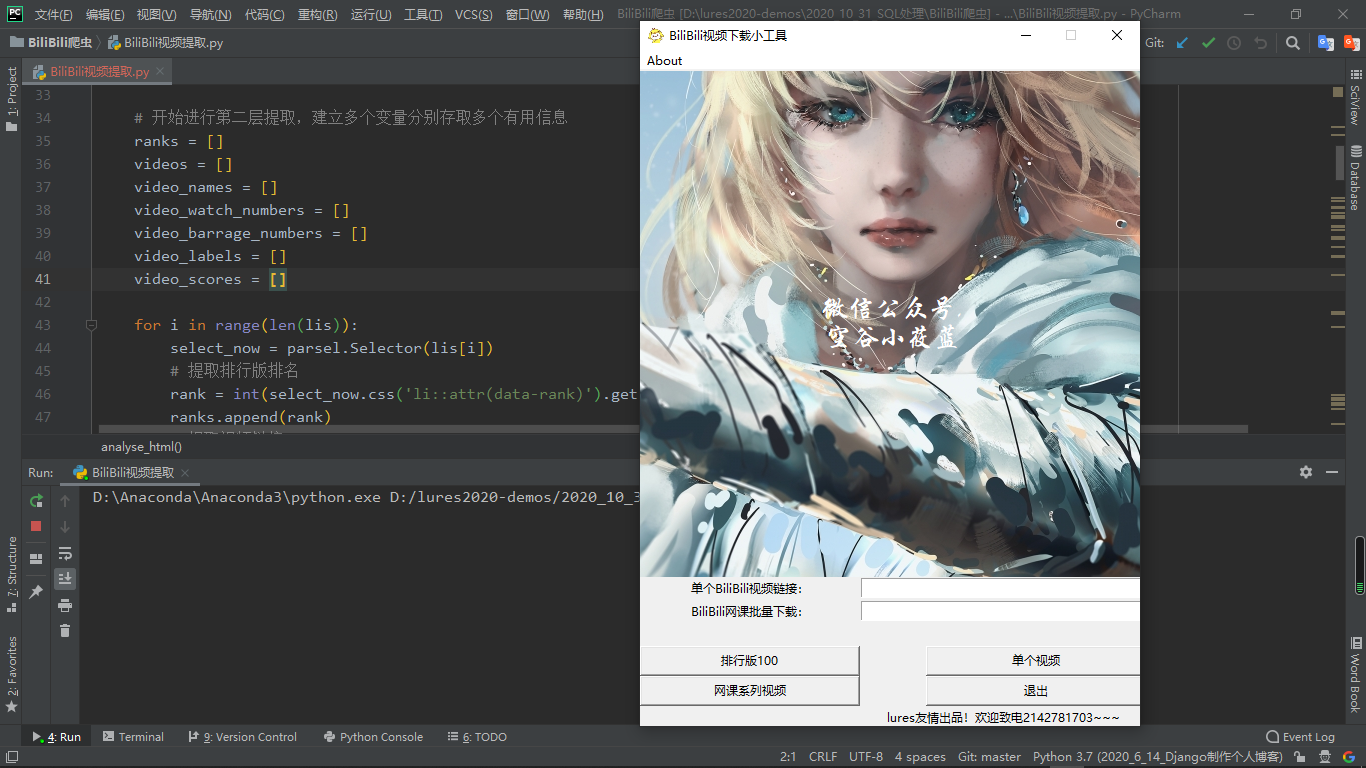Open the 文件(F) menu
This screenshot has height=768, width=1366.
click(x=53, y=14)
